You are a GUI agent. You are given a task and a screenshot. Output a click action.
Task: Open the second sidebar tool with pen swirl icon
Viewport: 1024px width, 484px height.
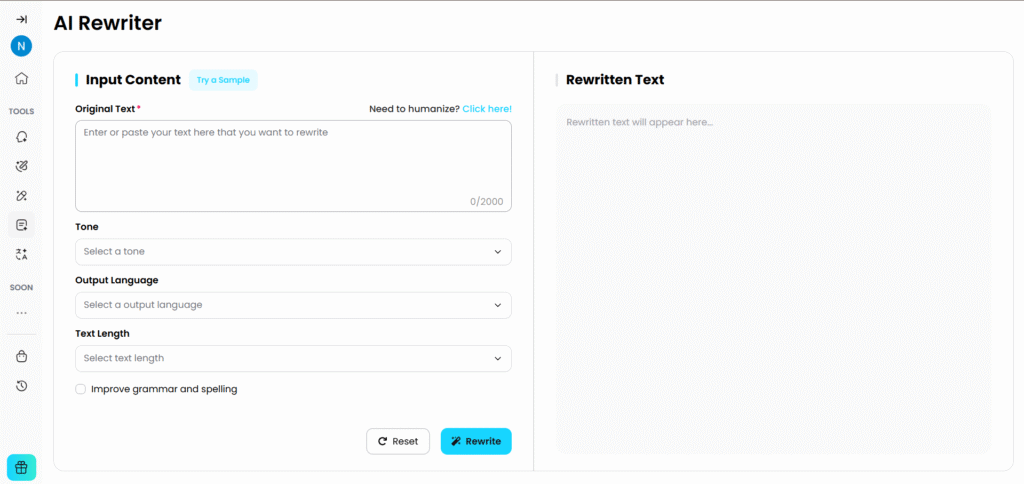click(x=22, y=166)
